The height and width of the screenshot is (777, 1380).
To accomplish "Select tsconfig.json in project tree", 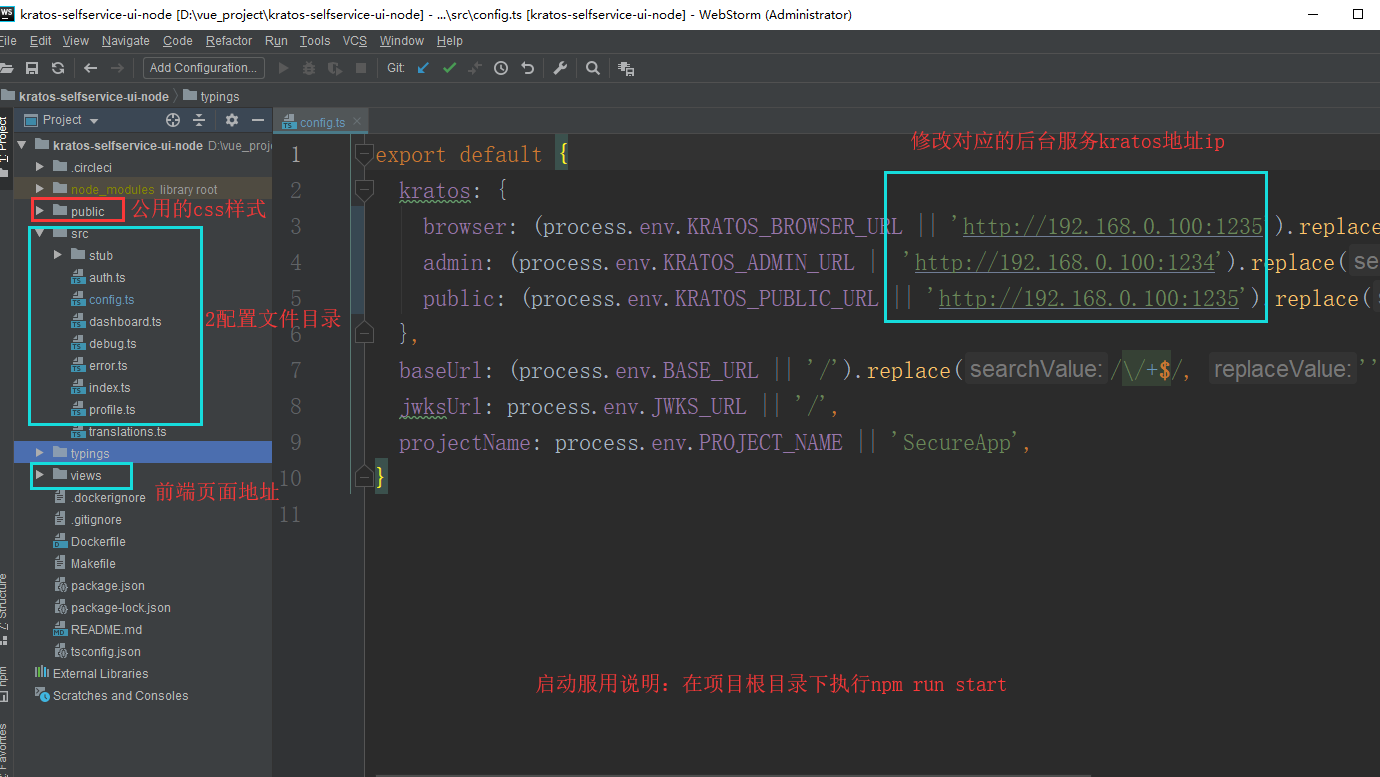I will [x=105, y=652].
